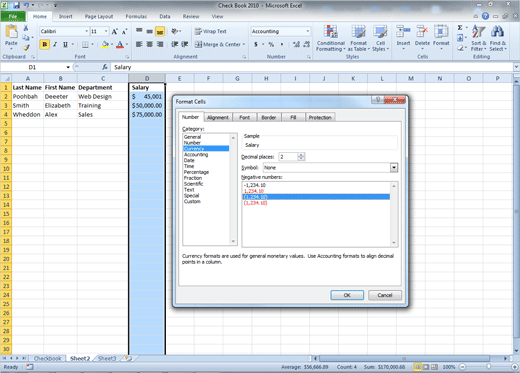Click the Cut scissors icon
The width and height of the screenshot is (520, 373).
pos(26,29)
